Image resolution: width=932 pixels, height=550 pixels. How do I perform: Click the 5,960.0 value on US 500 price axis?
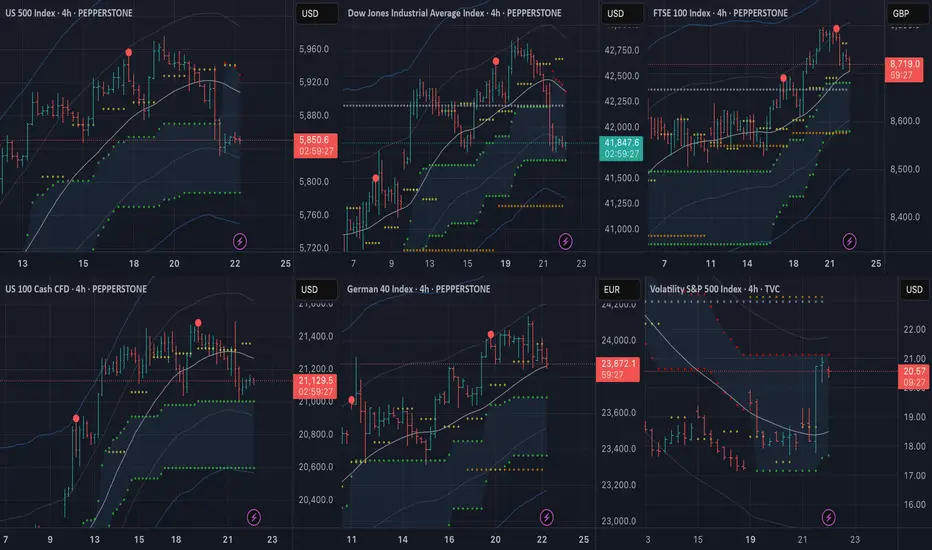click(x=314, y=49)
